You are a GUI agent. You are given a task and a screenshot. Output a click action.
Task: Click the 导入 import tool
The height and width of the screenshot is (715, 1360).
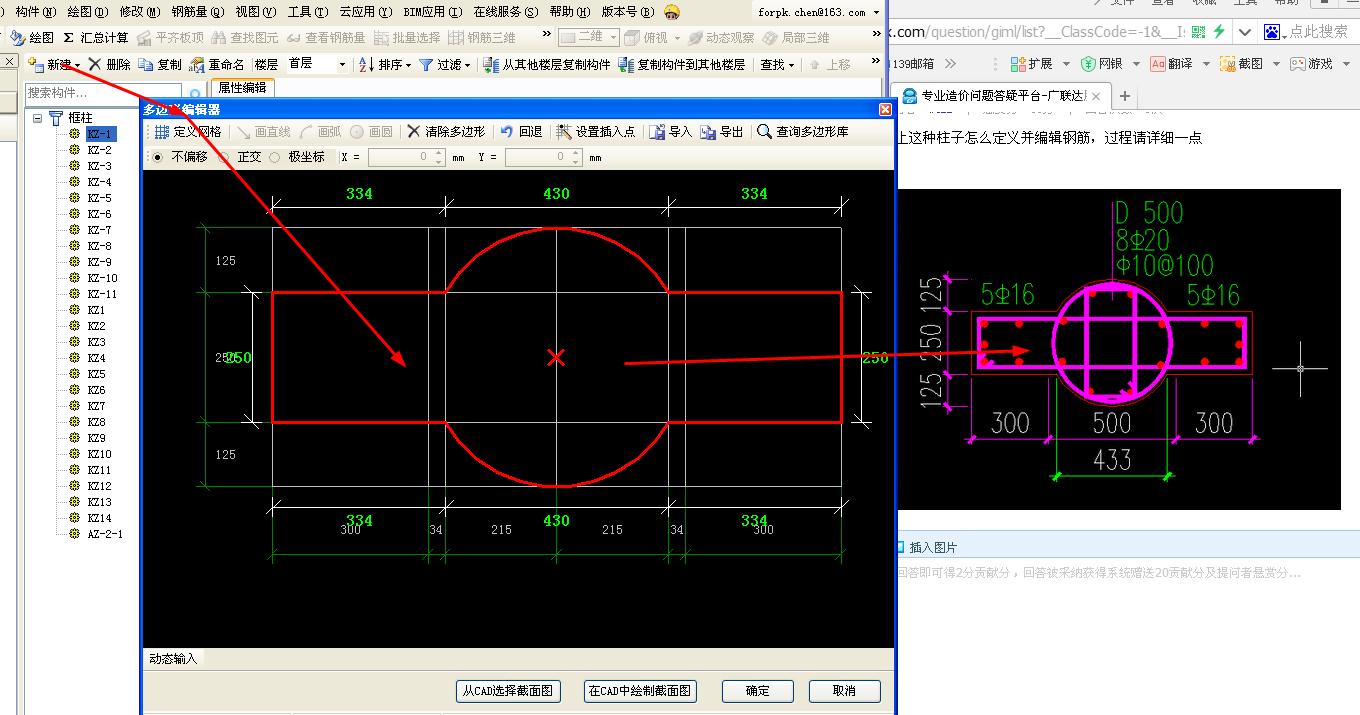coord(670,132)
